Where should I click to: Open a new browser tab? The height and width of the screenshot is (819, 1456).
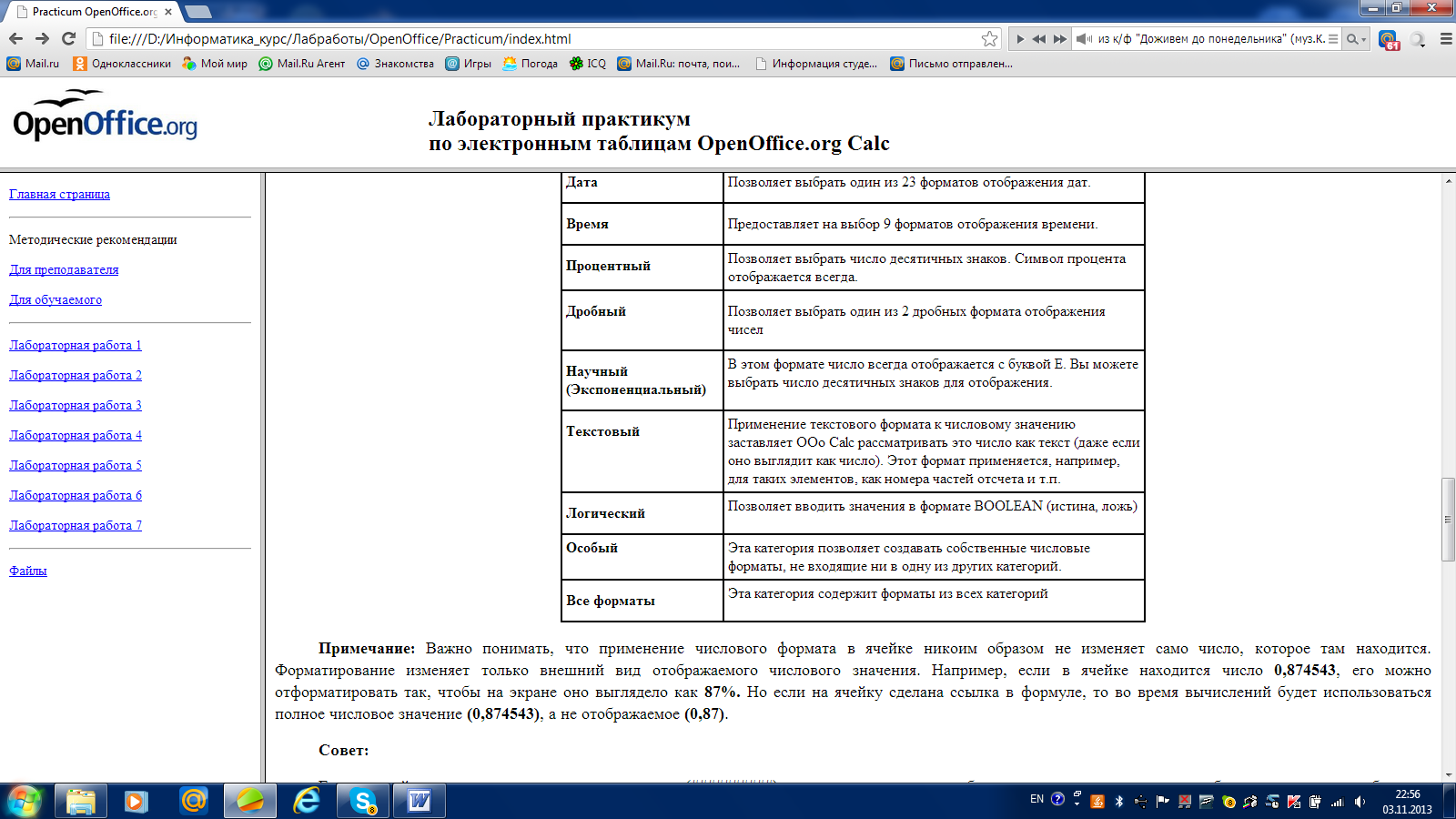[198, 12]
